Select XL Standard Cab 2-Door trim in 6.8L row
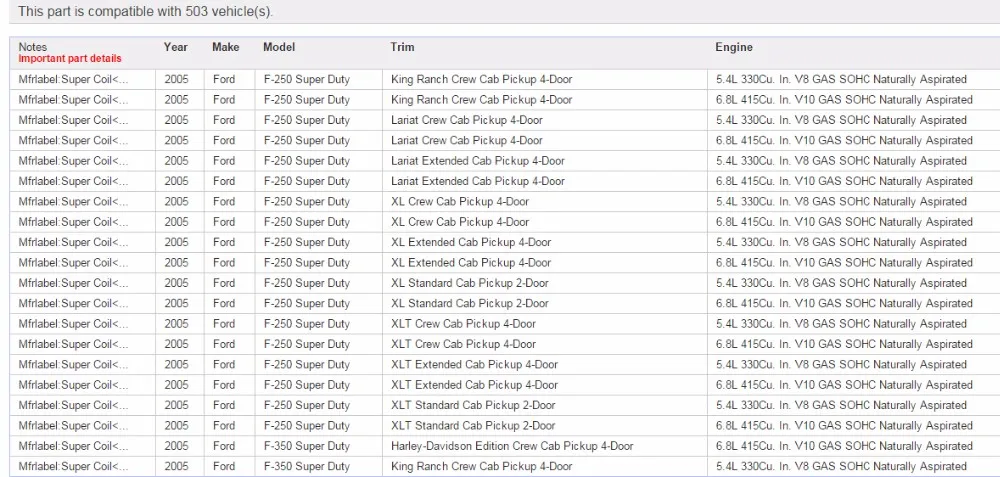 click(470, 304)
